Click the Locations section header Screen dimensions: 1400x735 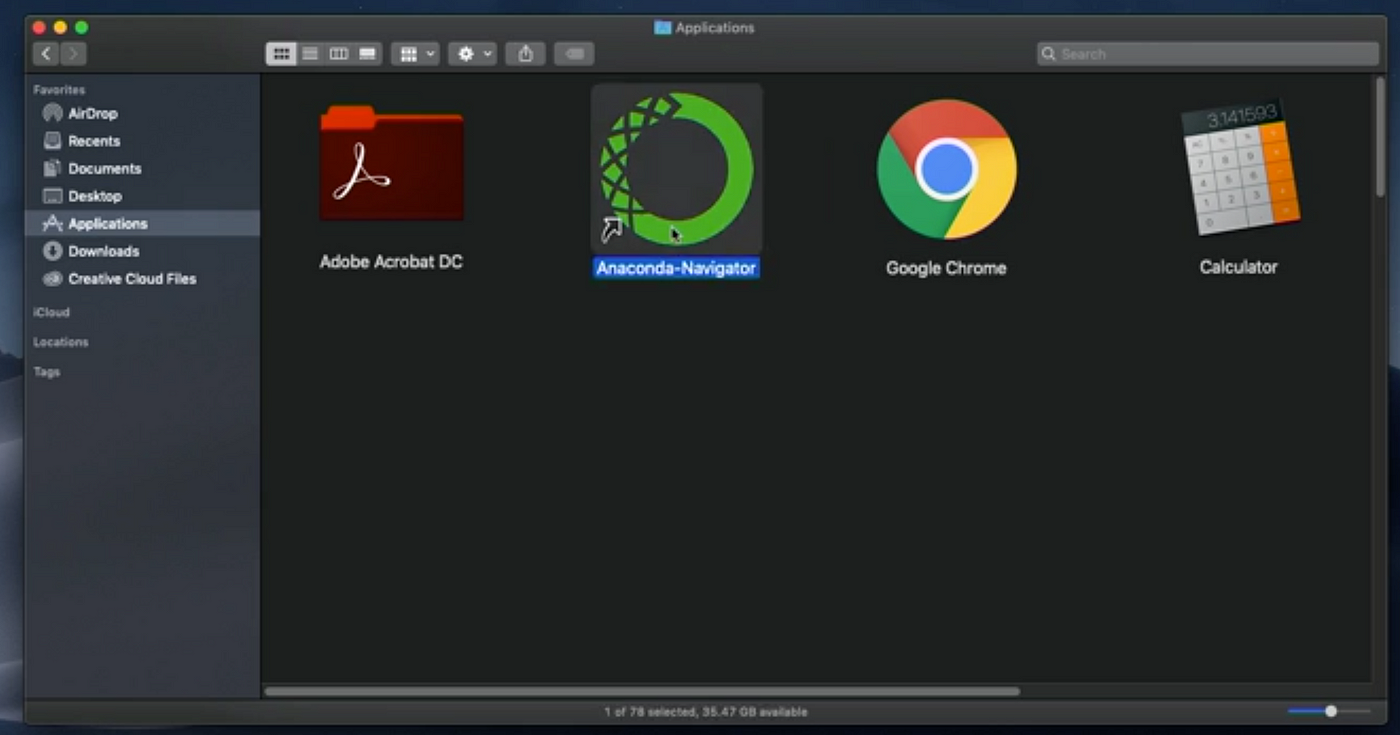pyautogui.click(x=60, y=342)
